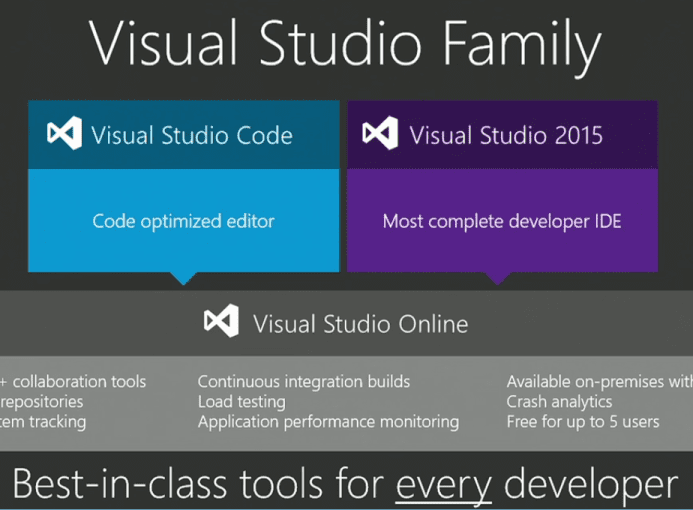Click the 'Crash analytics' line

point(559,402)
